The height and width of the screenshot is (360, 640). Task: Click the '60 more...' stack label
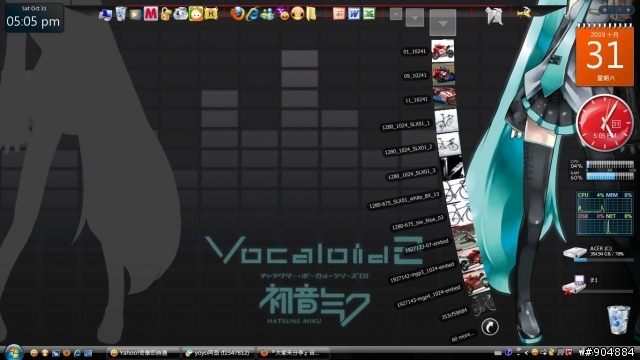click(x=462, y=336)
